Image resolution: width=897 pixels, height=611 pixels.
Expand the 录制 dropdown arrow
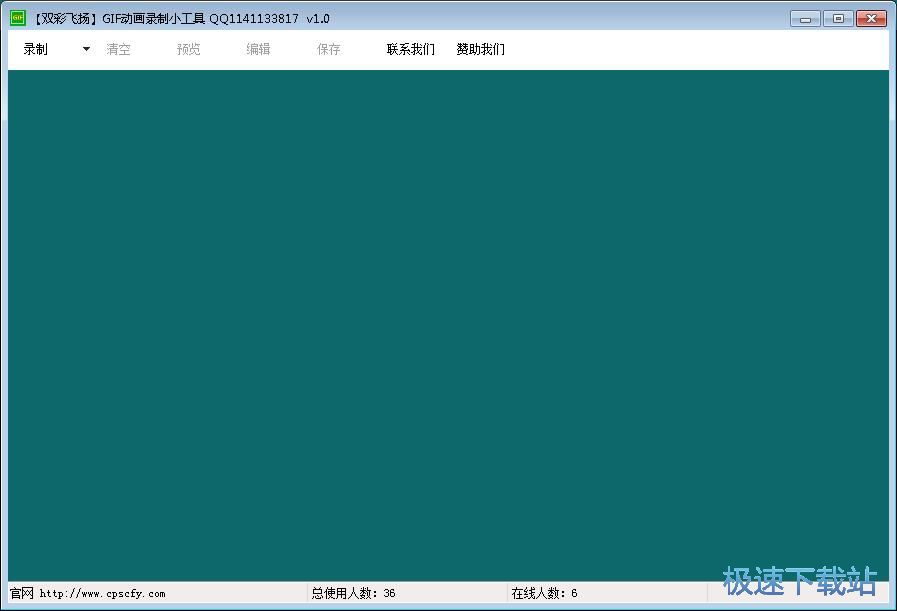pyautogui.click(x=86, y=49)
